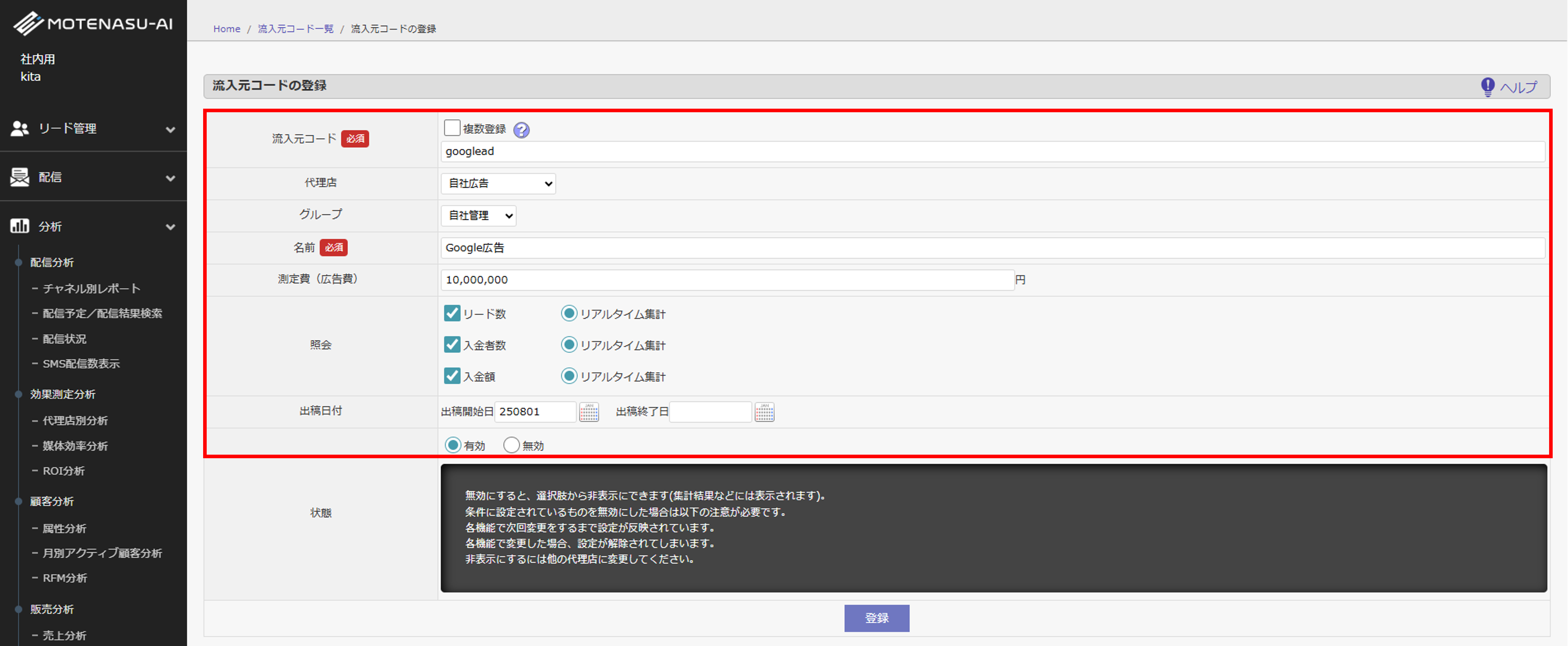The image size is (1568, 646).
Task: Open the 代理店 dropdown showing 自社広告
Action: (x=498, y=183)
